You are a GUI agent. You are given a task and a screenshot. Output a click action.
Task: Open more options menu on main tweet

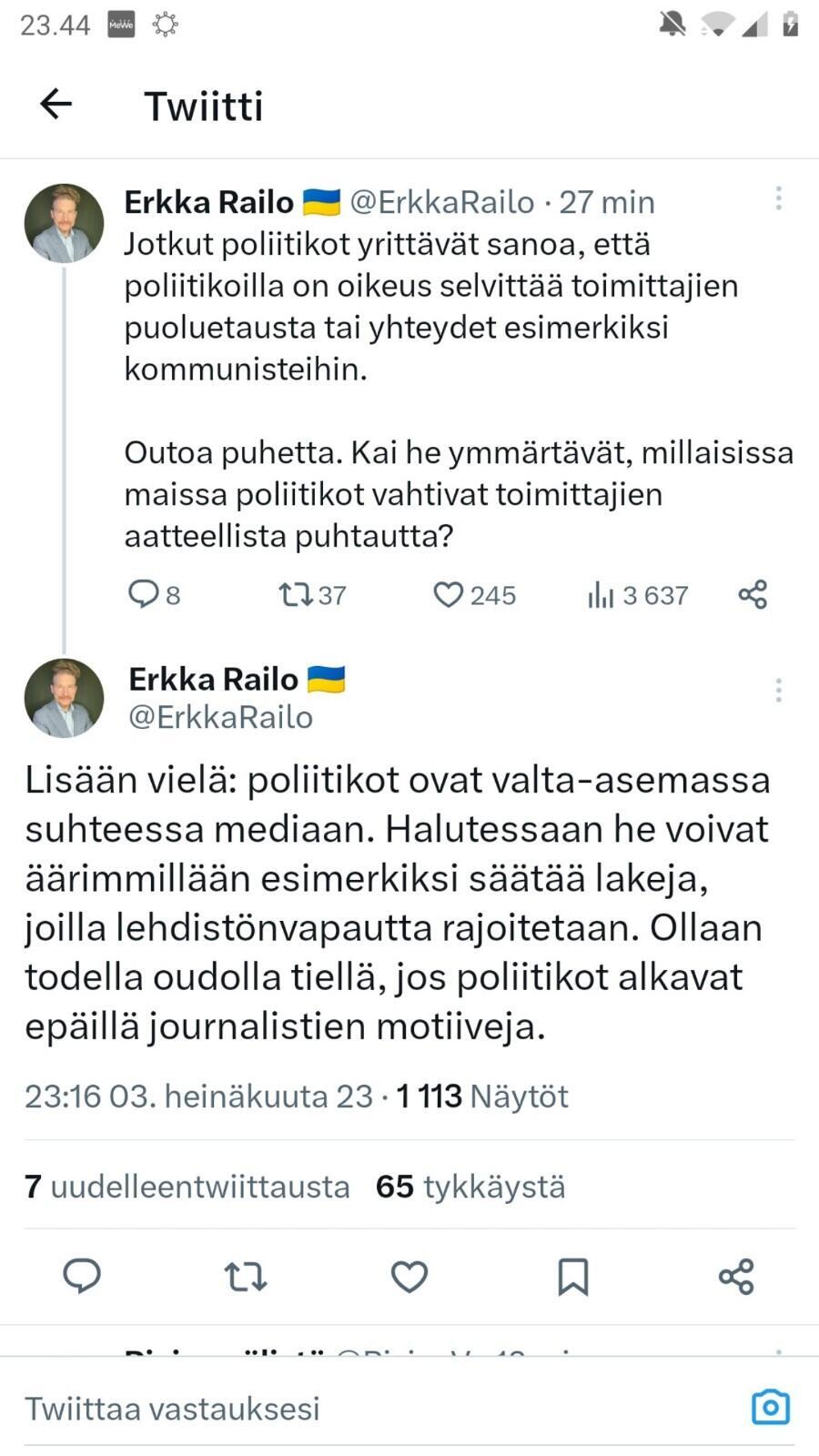778,691
